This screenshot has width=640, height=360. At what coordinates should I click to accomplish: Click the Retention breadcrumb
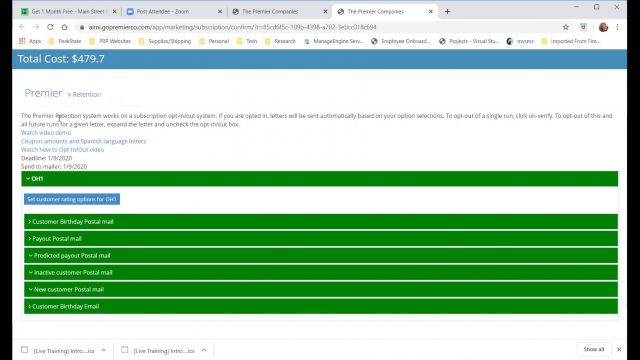[x=87, y=94]
